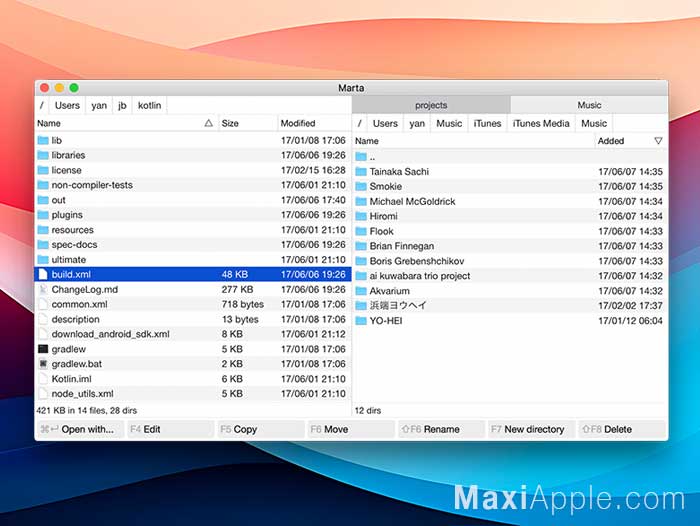700x526 pixels.
Task: Click the F5 Copy button
Action: [261, 429]
